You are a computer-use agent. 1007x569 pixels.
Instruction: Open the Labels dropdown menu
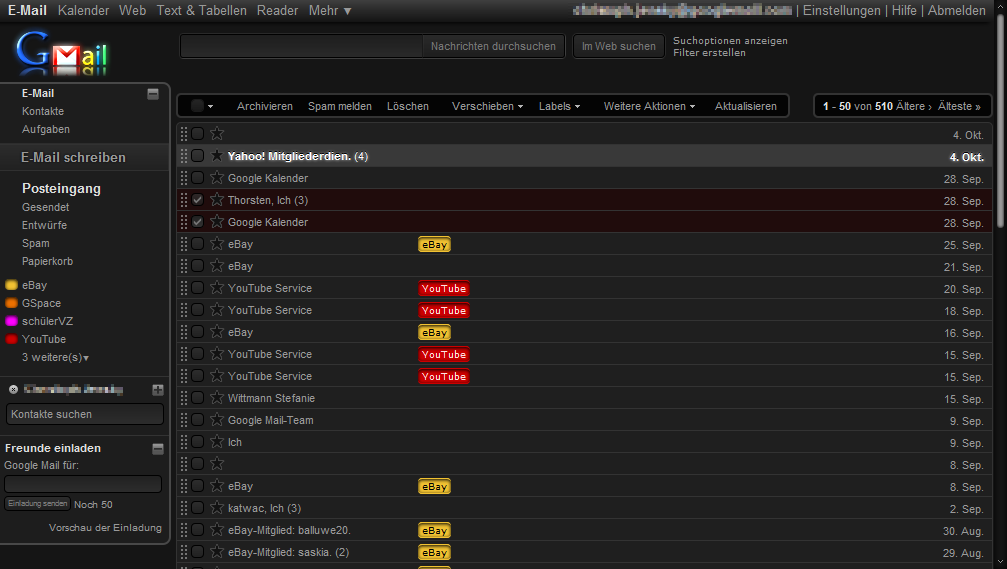pos(559,106)
